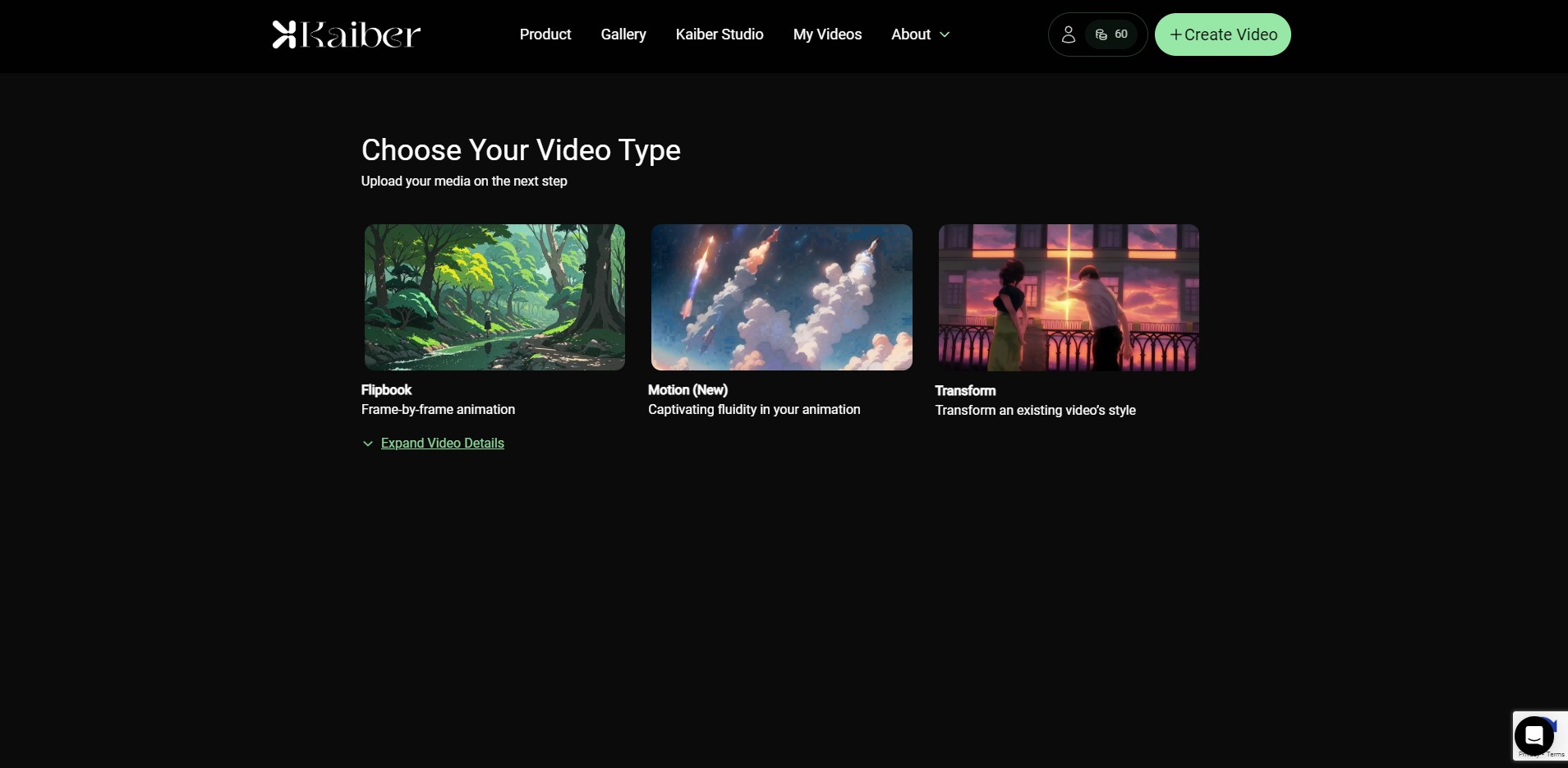Click the Kaiber logo icon

(284, 34)
